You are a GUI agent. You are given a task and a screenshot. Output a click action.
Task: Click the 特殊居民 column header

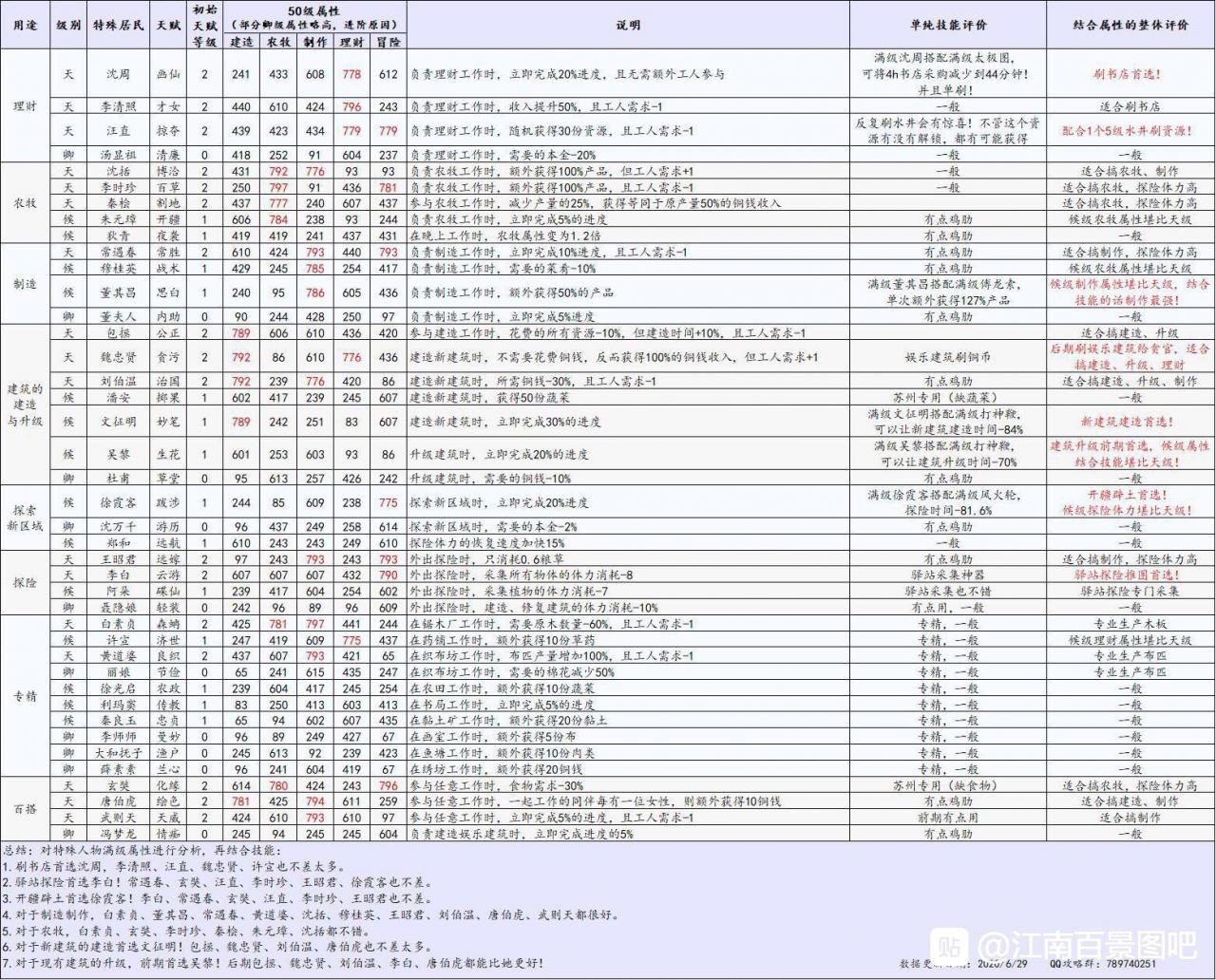118,26
